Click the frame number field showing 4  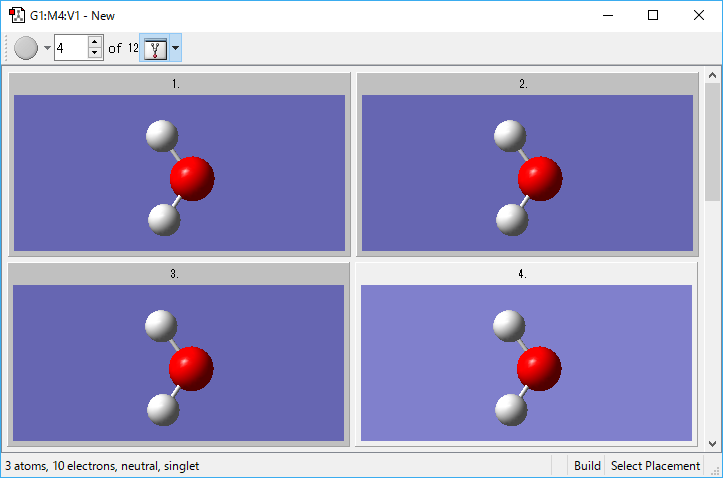point(71,48)
